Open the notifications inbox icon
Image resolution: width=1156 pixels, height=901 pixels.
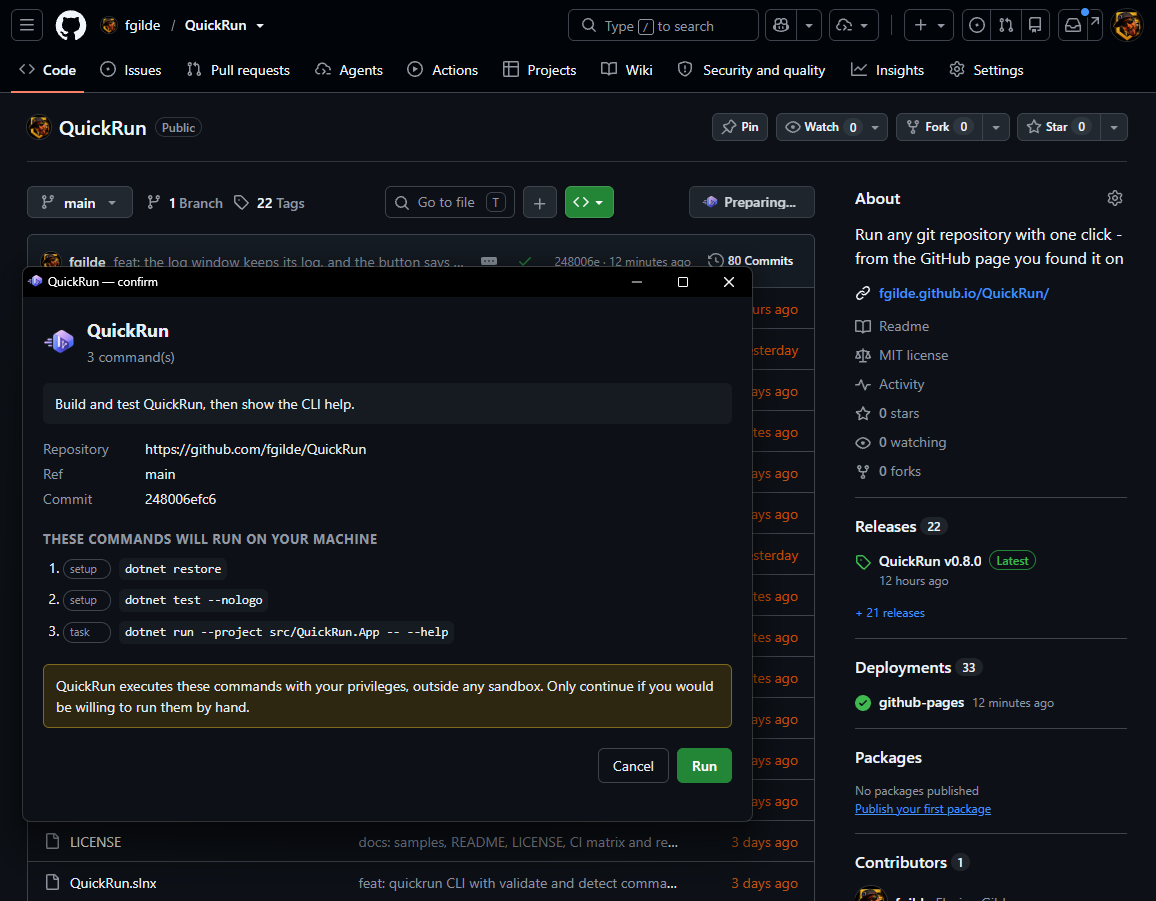pyautogui.click(x=1073, y=25)
